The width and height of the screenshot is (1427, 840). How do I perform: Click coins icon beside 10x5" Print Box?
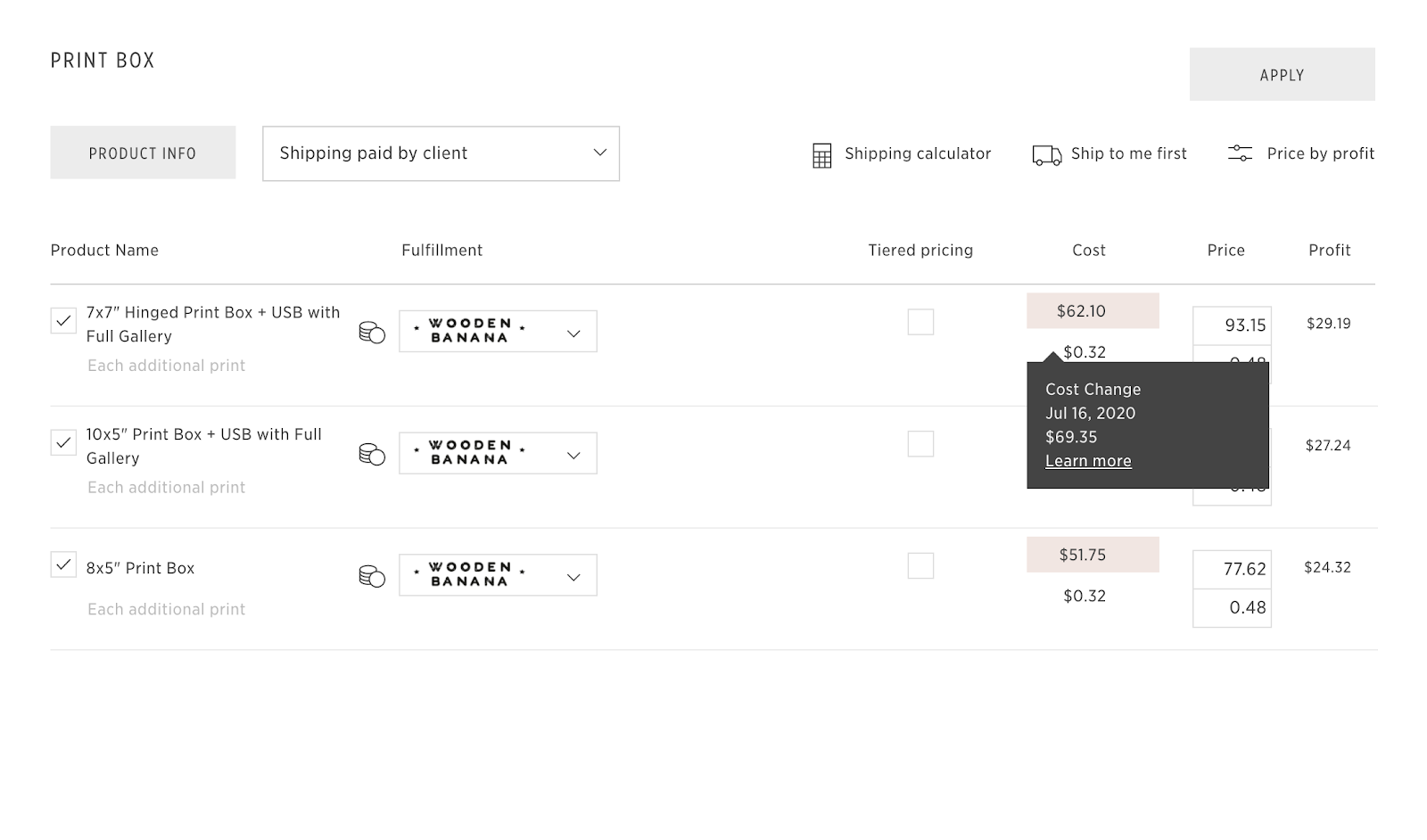click(372, 454)
